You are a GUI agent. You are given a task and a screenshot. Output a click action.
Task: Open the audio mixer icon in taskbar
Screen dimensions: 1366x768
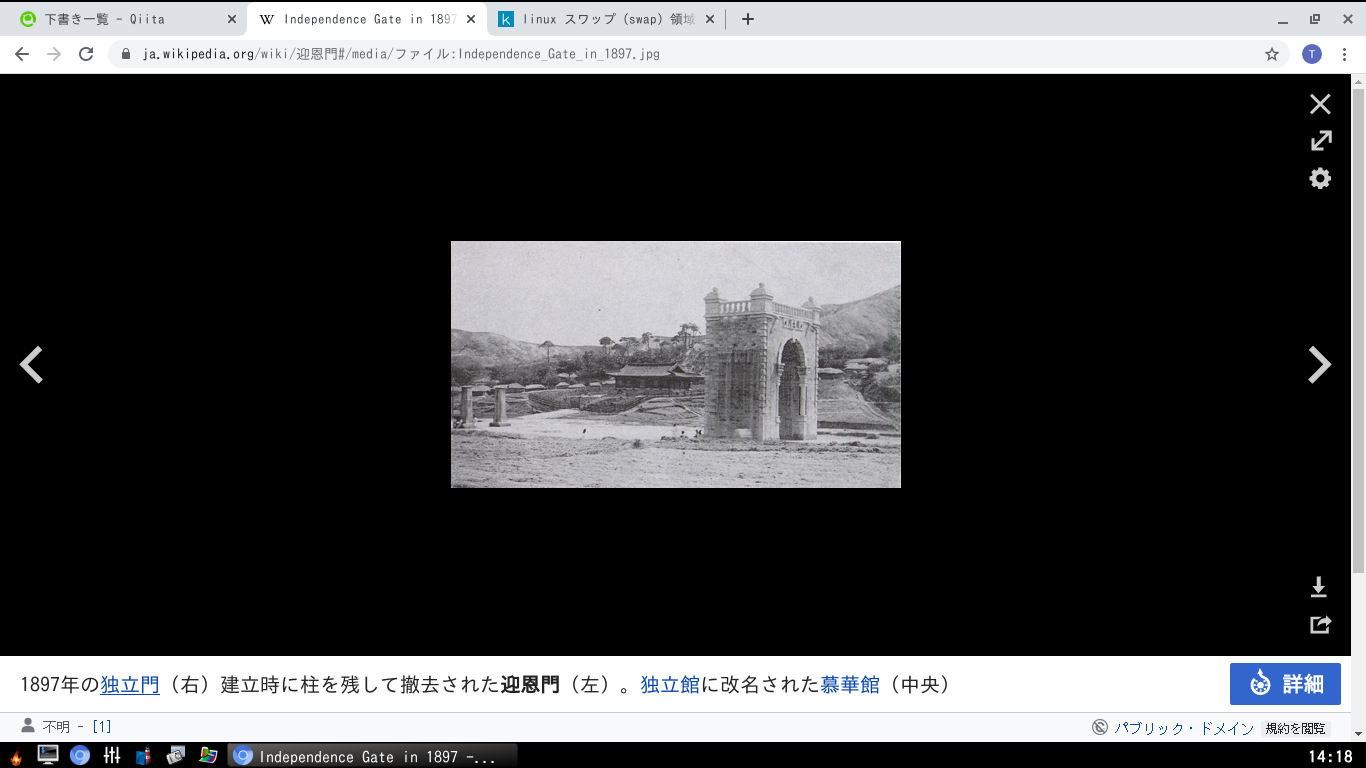pos(110,757)
